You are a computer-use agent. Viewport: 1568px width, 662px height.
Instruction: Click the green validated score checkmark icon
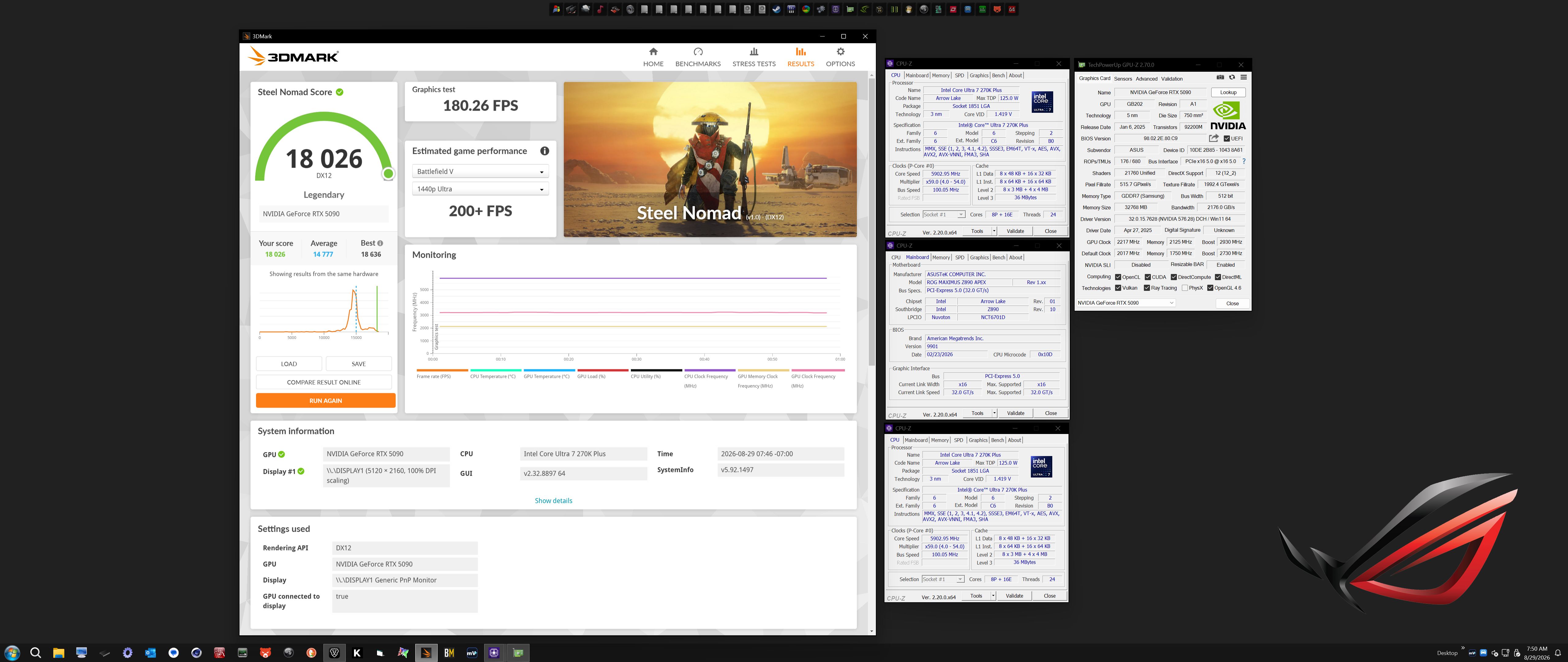[x=340, y=92]
